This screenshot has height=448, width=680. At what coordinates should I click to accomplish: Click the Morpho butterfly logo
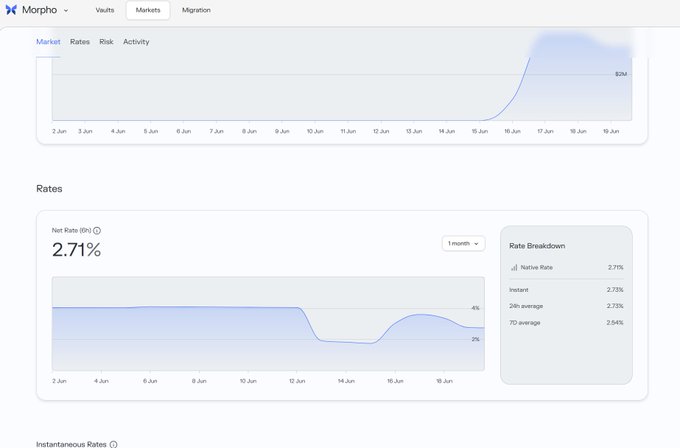click(x=11, y=10)
